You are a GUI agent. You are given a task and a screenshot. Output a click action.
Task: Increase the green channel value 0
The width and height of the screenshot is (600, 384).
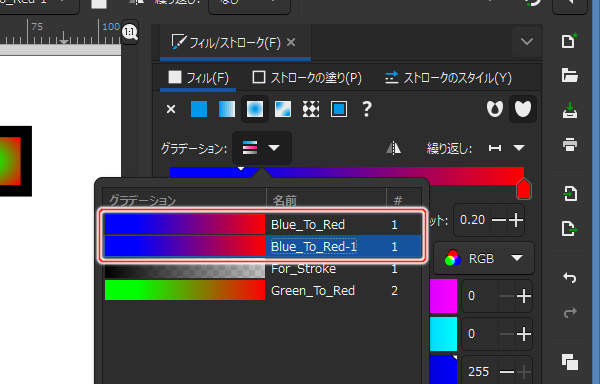click(x=523, y=334)
